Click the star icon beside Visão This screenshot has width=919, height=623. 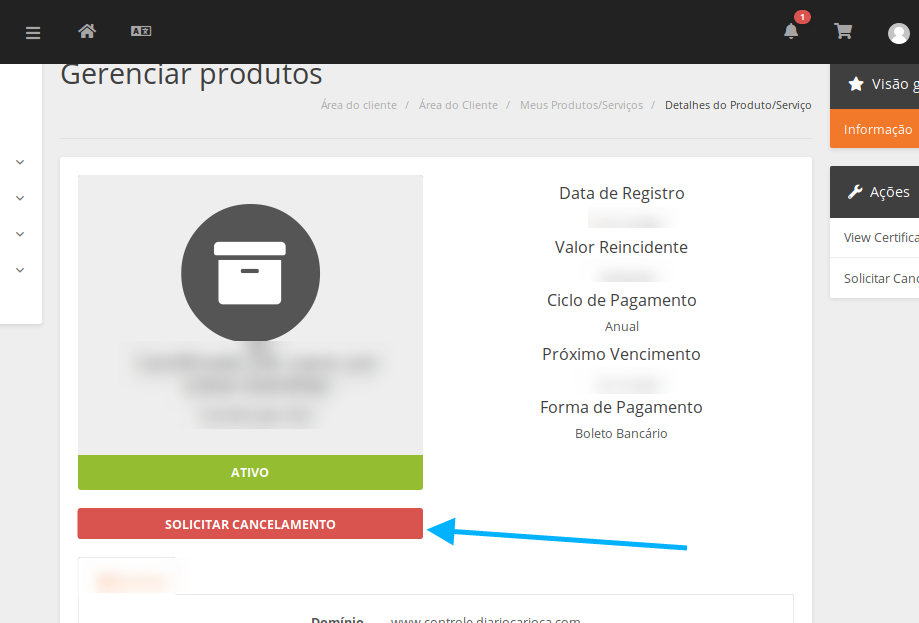(x=855, y=85)
